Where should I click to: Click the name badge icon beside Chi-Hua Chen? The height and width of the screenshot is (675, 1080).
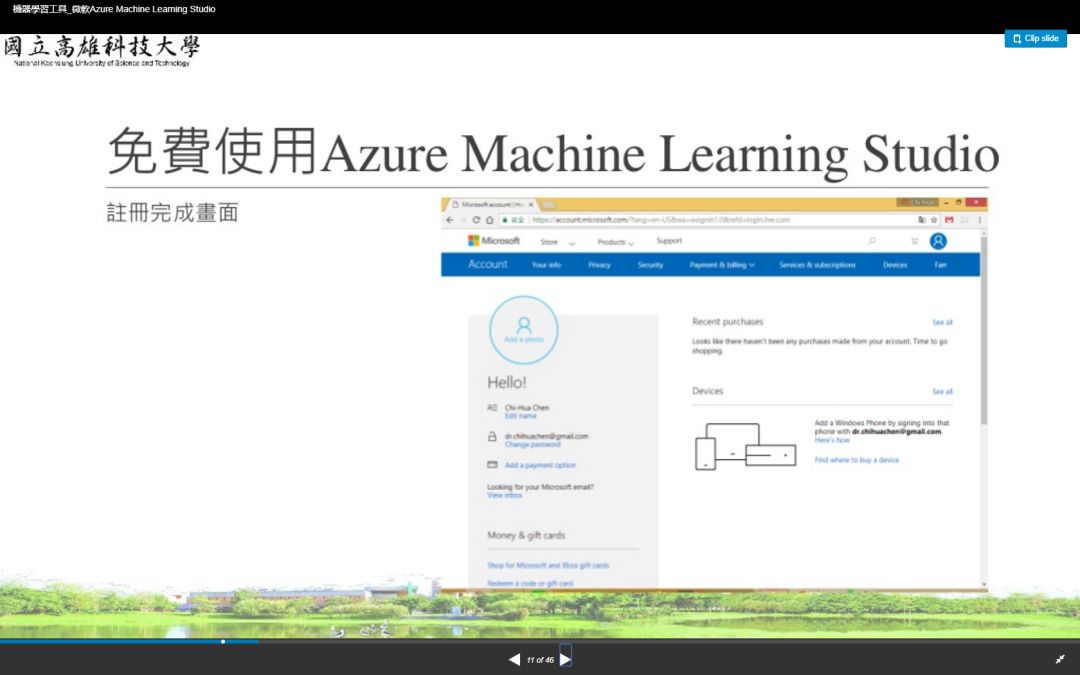[x=492, y=408]
